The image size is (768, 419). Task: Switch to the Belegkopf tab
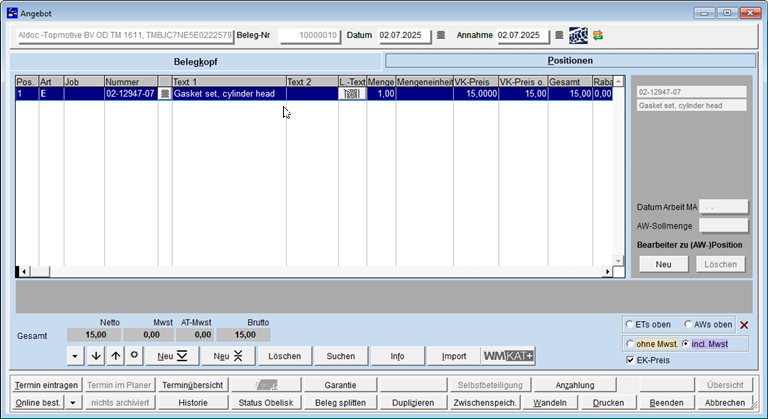(195, 62)
